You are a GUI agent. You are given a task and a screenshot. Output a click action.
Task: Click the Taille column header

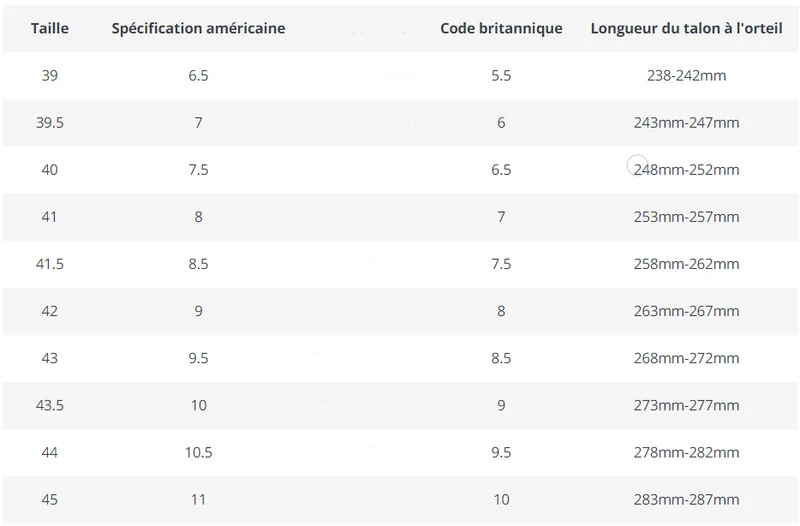[49, 28]
